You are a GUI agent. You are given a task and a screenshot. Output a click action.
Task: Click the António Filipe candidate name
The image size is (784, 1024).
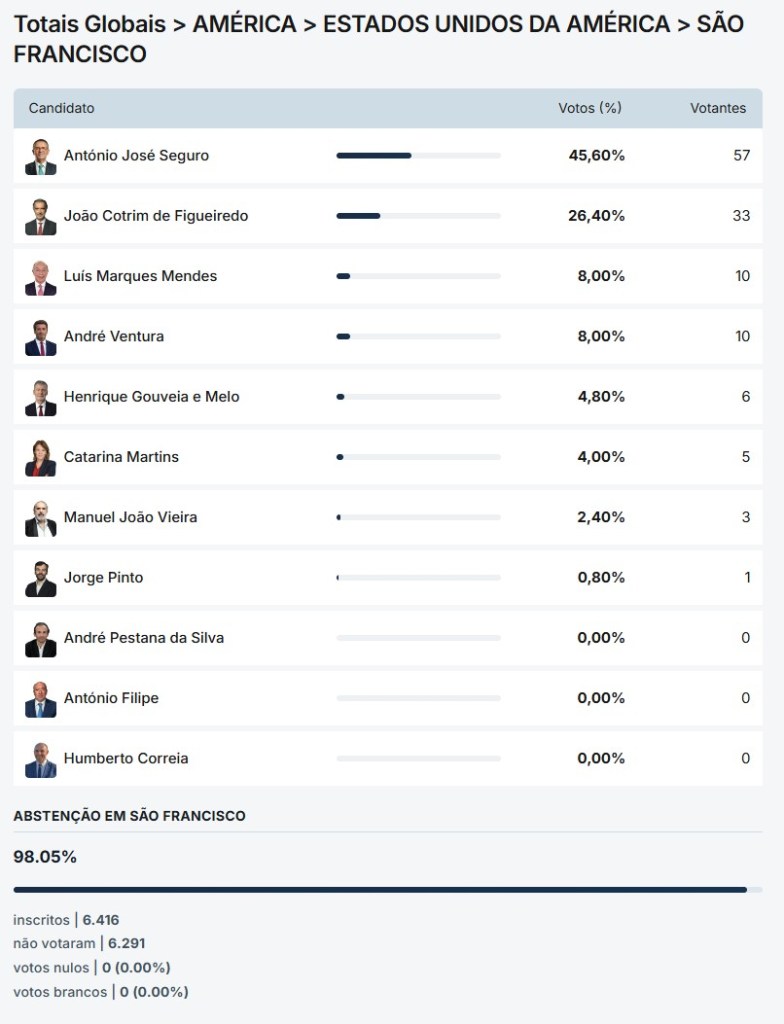pyautogui.click(x=111, y=698)
